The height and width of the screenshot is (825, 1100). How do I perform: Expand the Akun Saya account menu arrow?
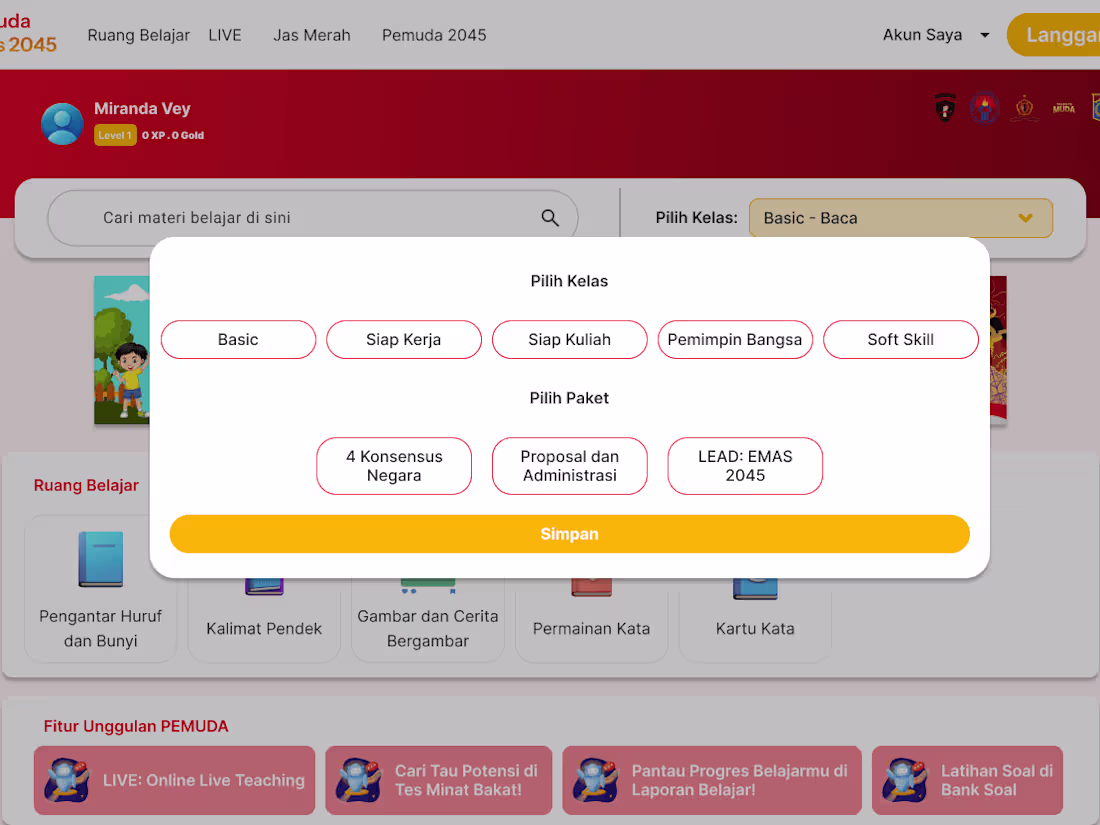click(985, 35)
